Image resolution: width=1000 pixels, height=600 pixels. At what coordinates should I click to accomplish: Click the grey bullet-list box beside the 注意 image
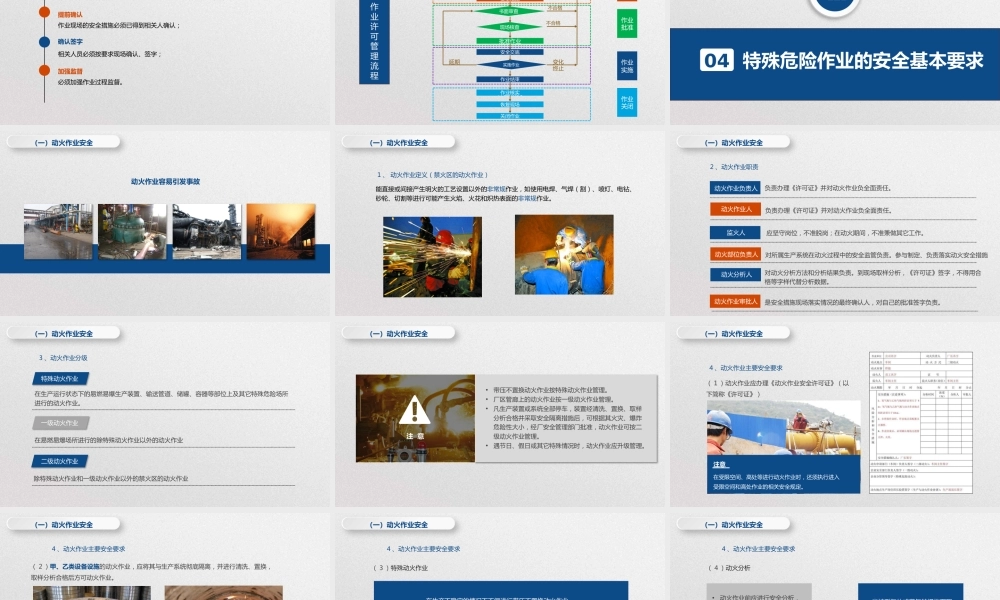(x=566, y=418)
